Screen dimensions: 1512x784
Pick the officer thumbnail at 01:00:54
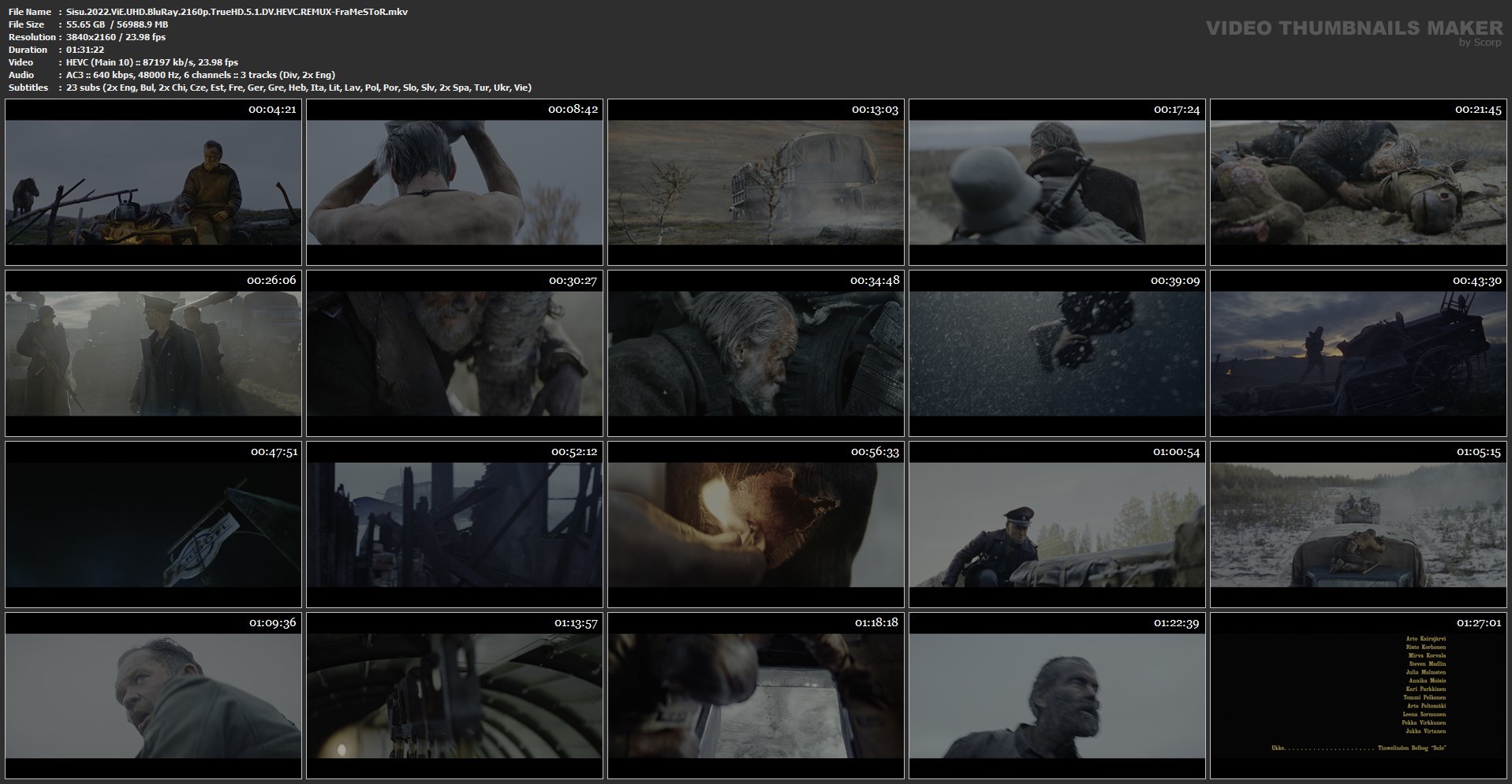(1057, 525)
